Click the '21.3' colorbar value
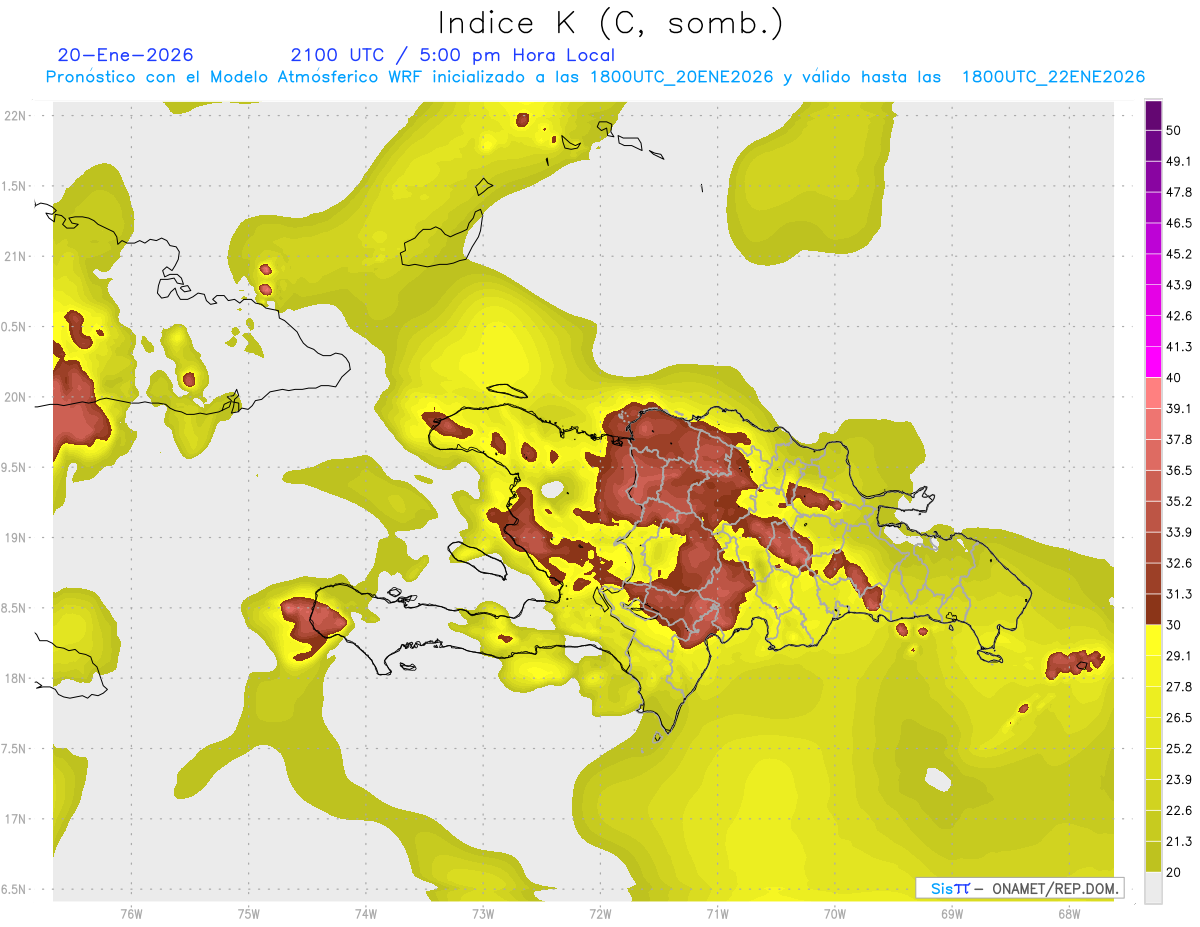Image resolution: width=1200 pixels, height=927 pixels. point(1179,842)
